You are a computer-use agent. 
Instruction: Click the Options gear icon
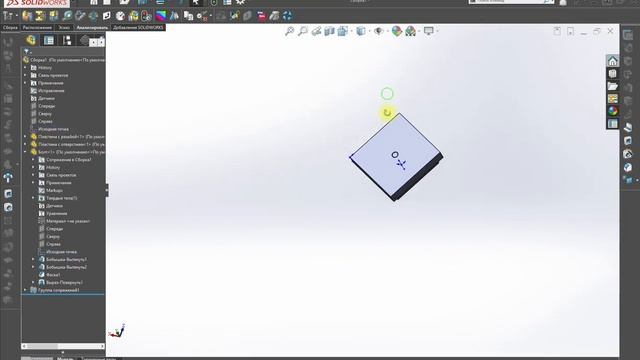tap(240, 2)
